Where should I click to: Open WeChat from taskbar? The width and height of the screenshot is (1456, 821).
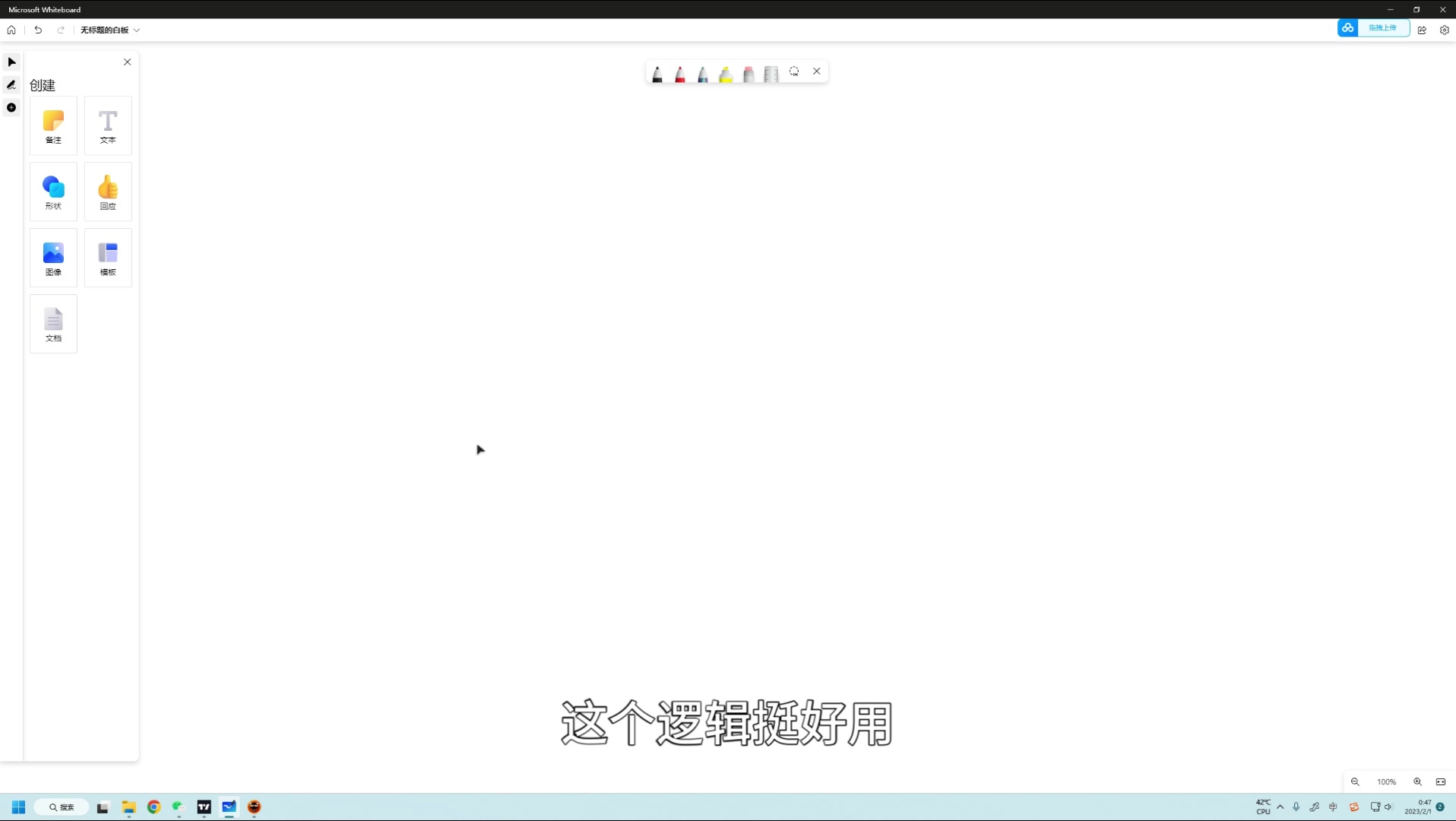tap(179, 807)
